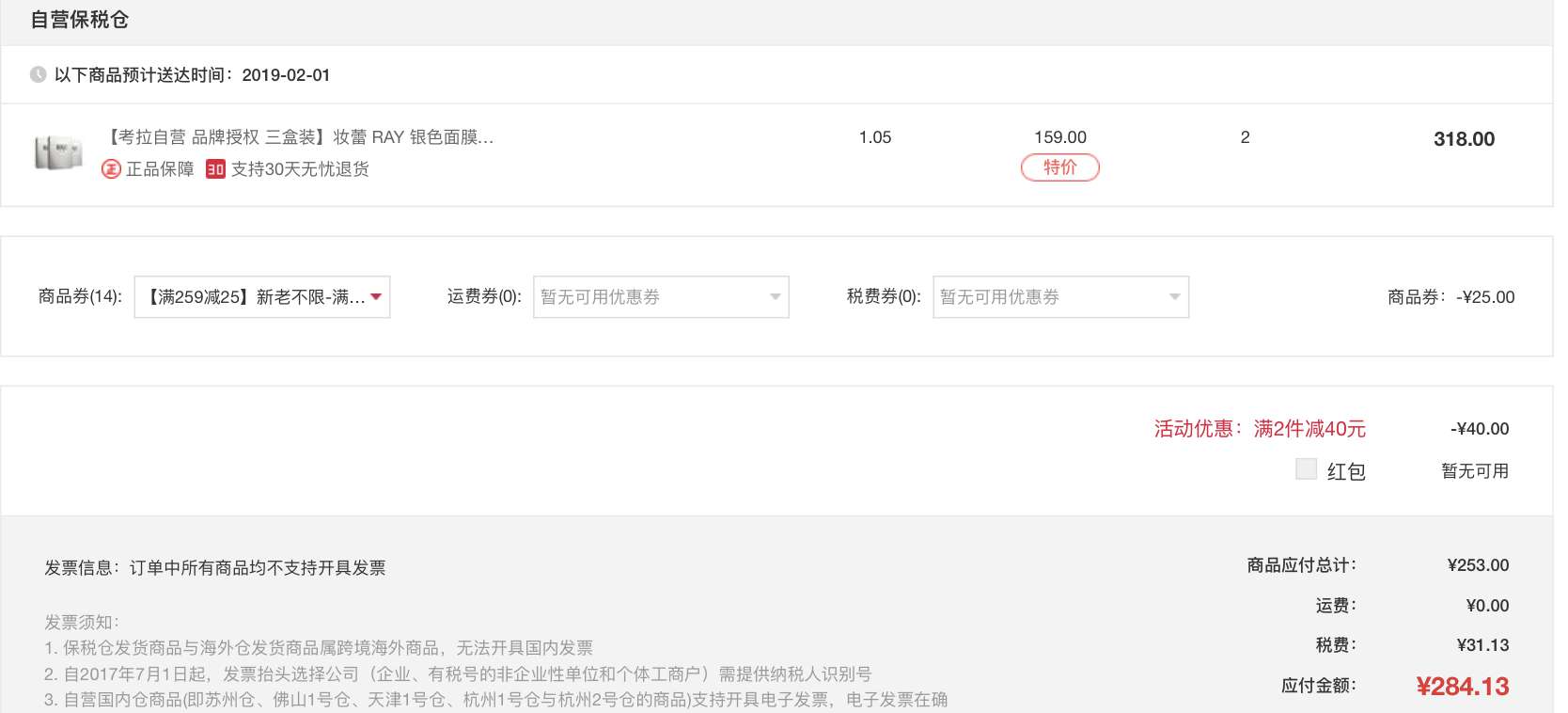Click the 发票须知 invoice notice heading
The width and height of the screenshot is (1568, 713).
coord(82,623)
